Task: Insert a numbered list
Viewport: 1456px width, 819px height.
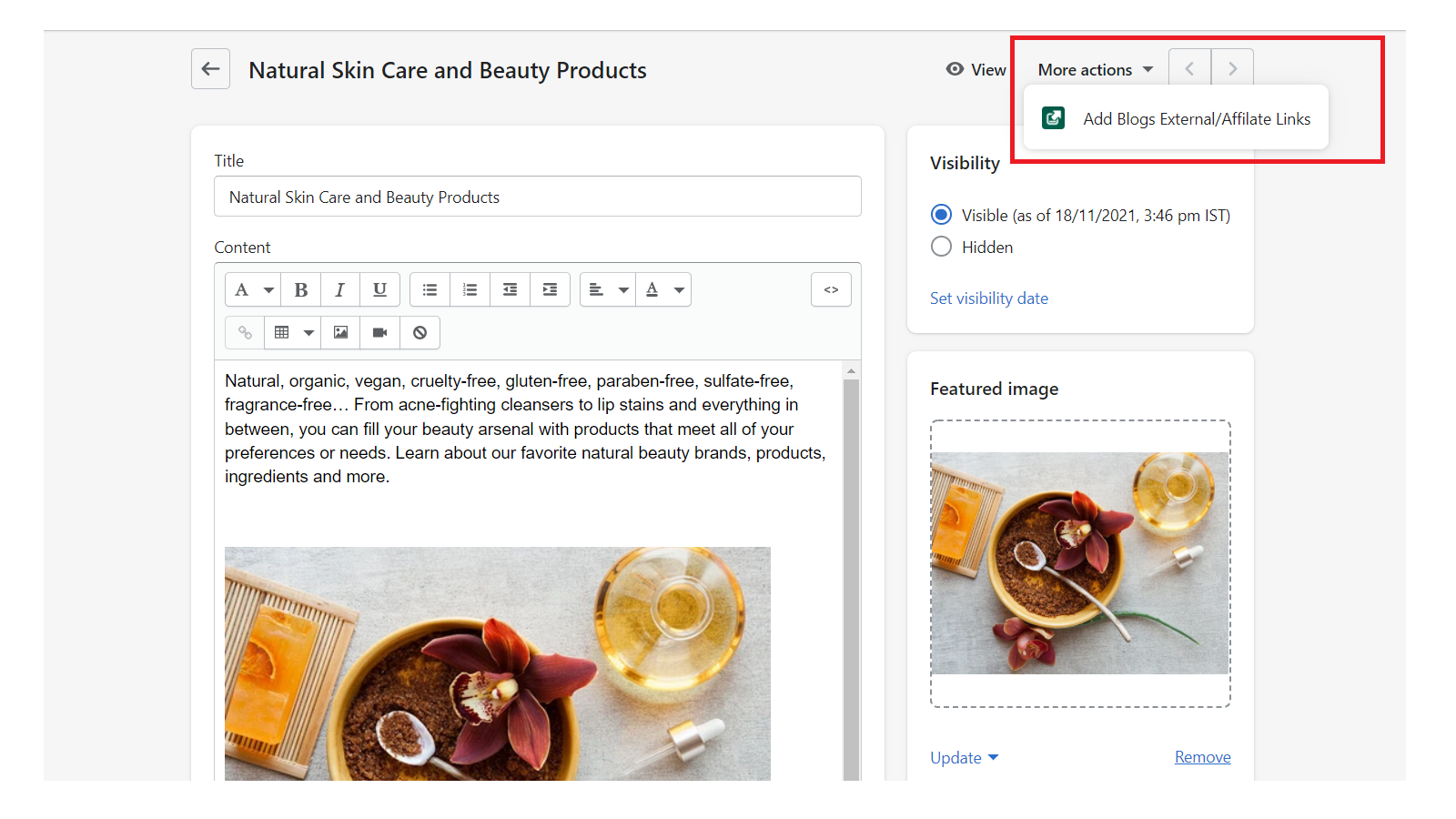Action: point(470,289)
